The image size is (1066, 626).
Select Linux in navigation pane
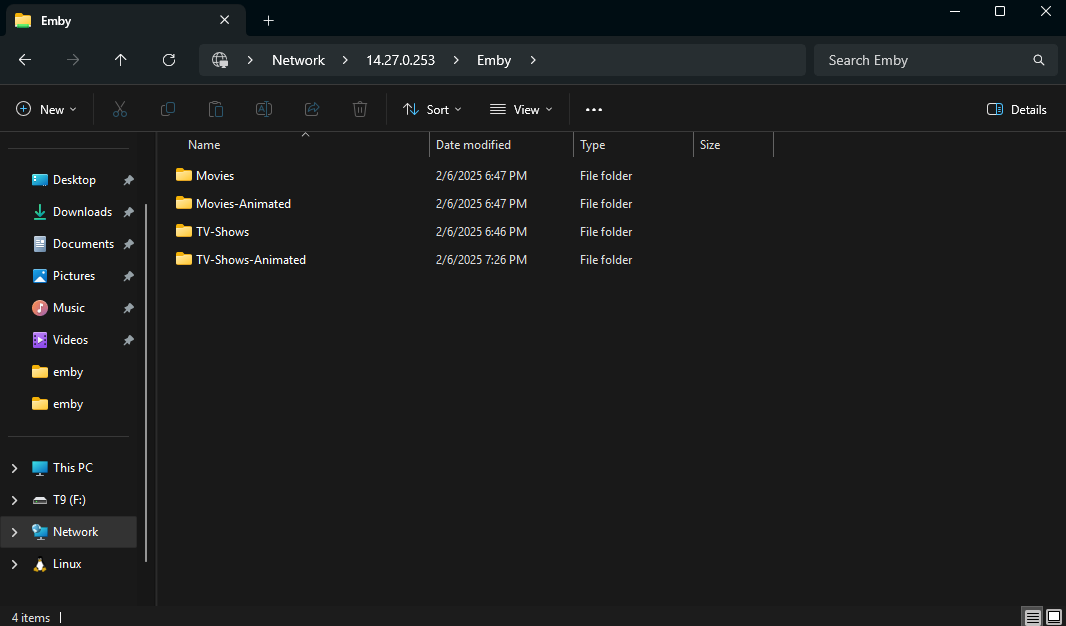point(68,564)
